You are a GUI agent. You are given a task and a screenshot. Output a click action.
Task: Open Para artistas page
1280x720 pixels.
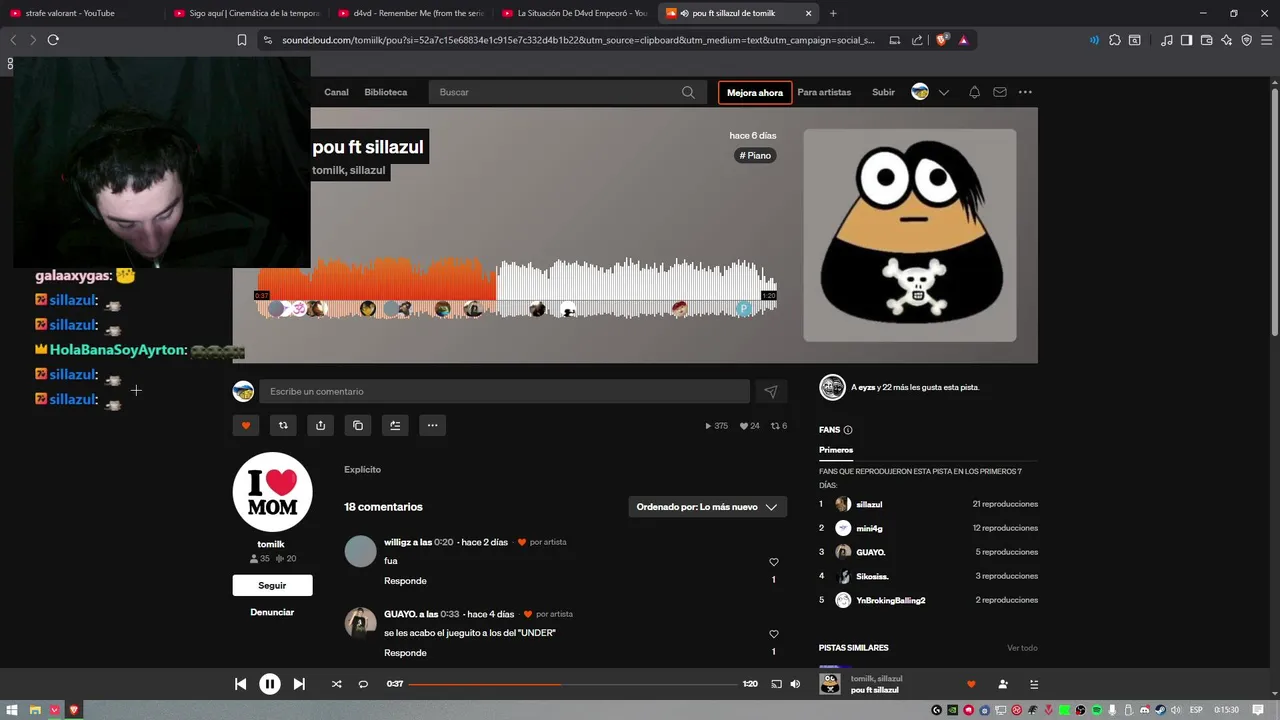824,92
